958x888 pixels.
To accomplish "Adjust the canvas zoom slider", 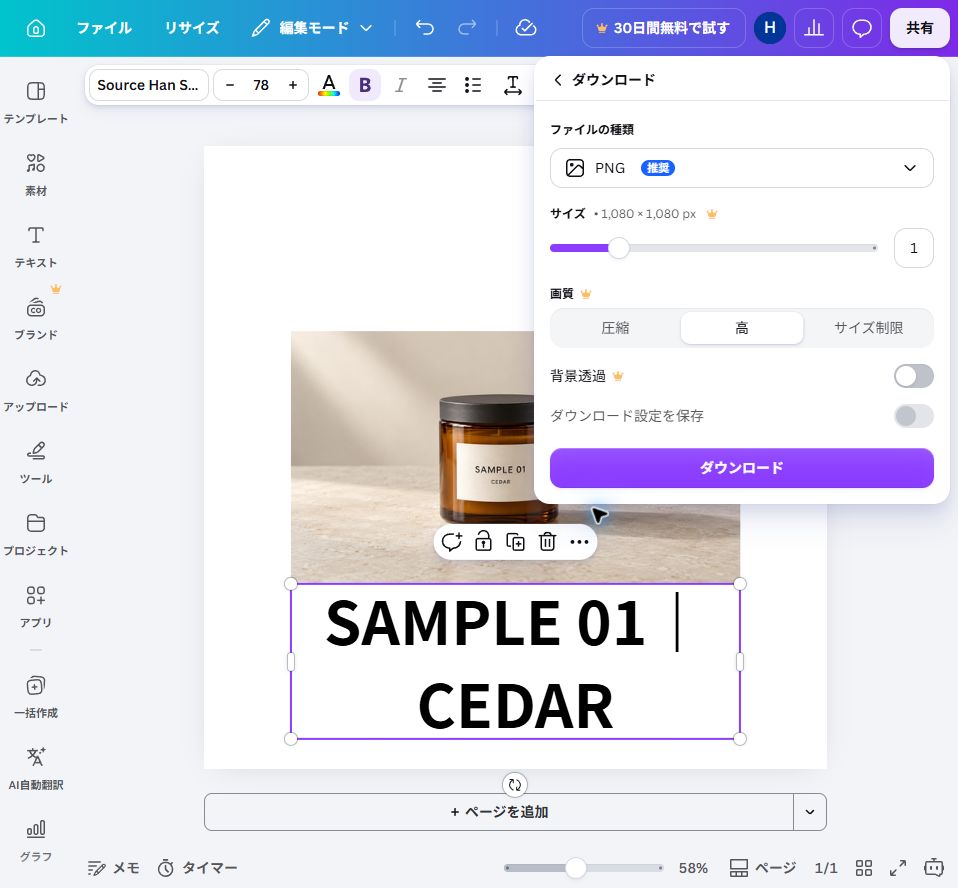I will pos(576,868).
